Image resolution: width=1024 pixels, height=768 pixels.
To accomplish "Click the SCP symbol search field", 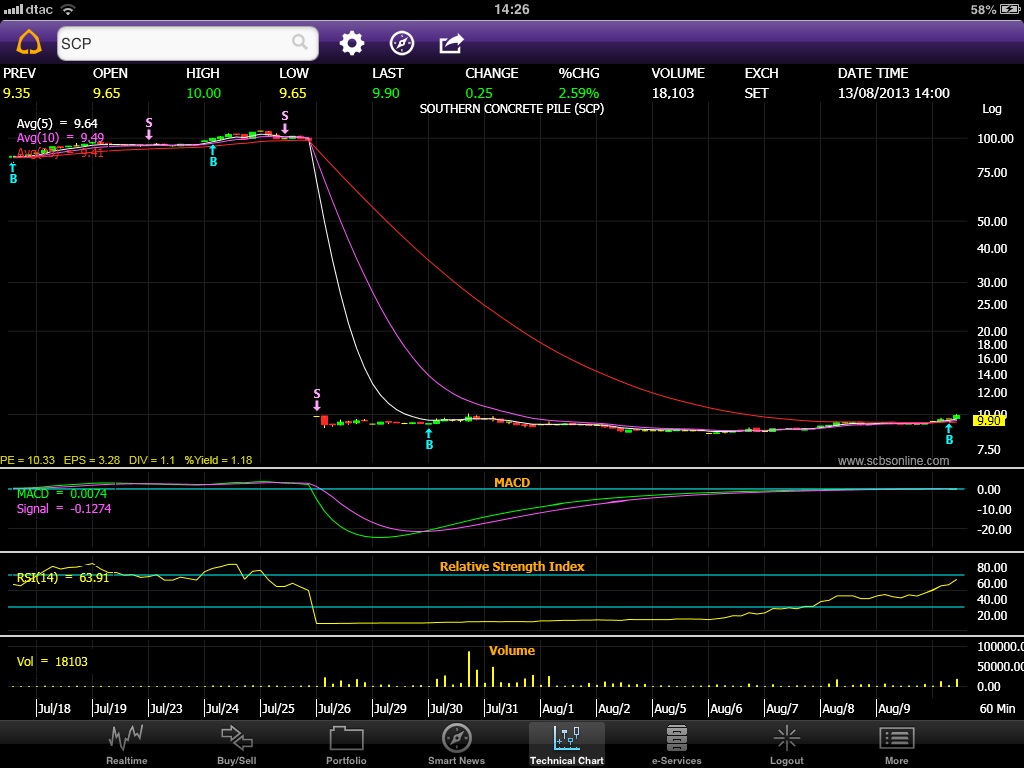I will pyautogui.click(x=175, y=43).
